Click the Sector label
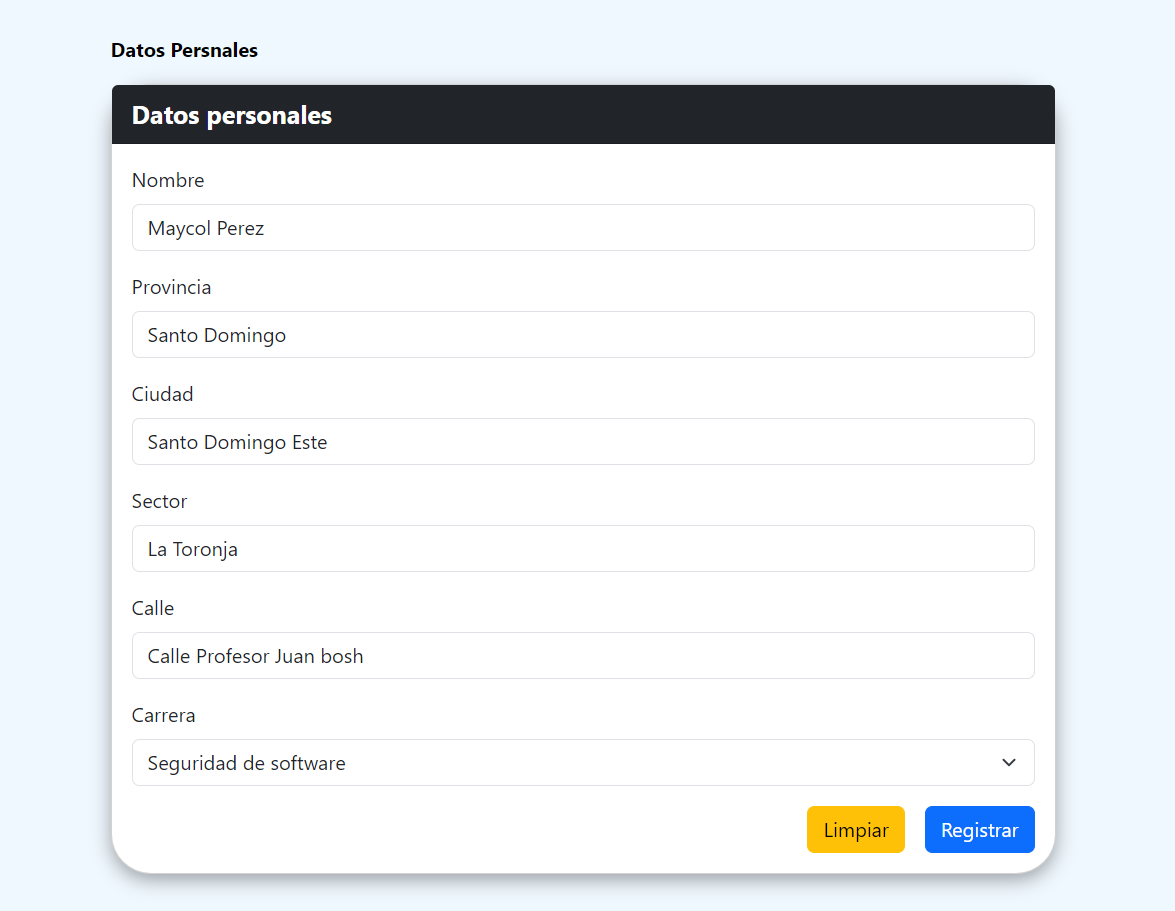 (x=159, y=501)
